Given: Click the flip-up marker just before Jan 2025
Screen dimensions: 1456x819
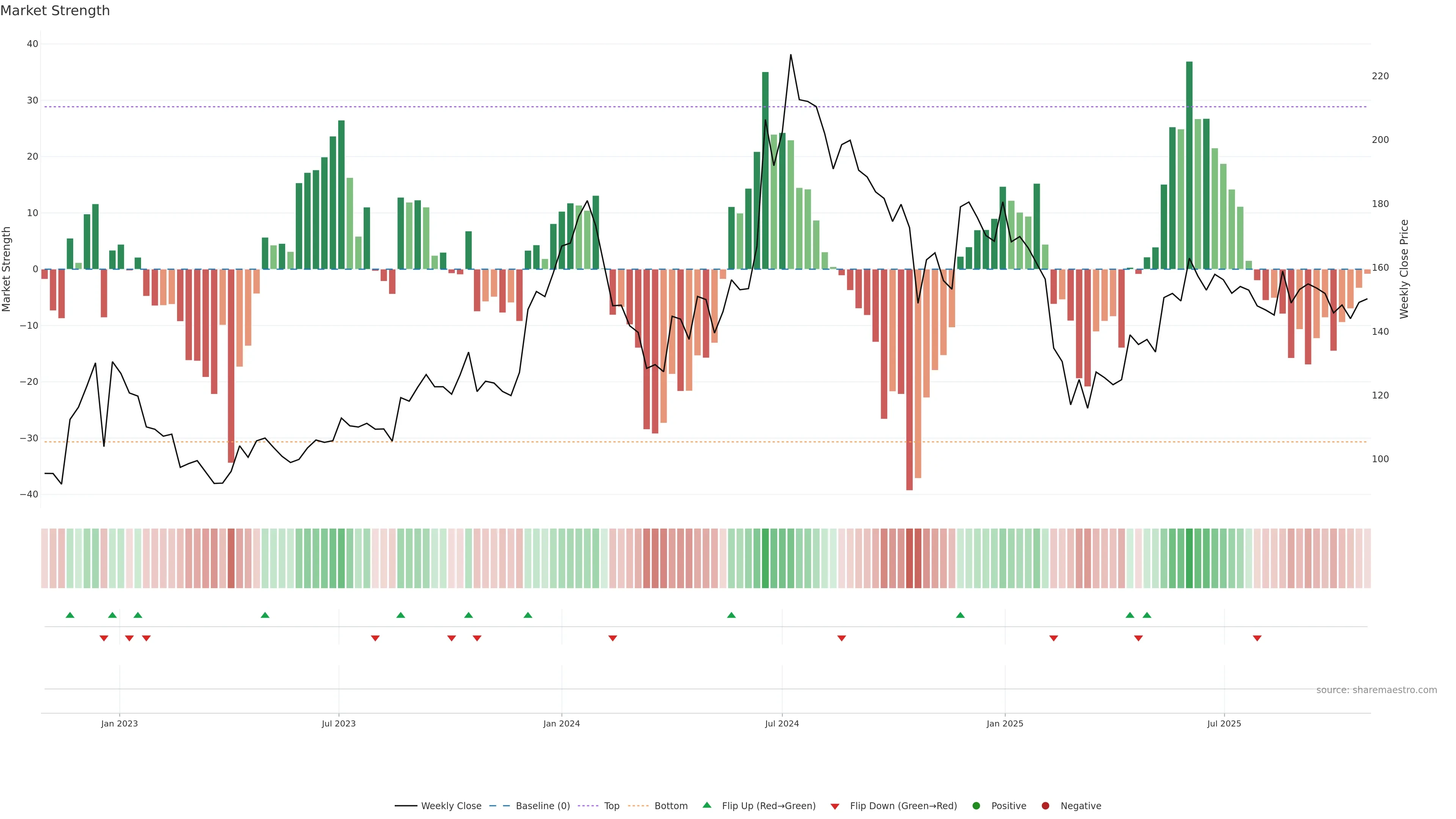Looking at the screenshot, I should [x=960, y=615].
